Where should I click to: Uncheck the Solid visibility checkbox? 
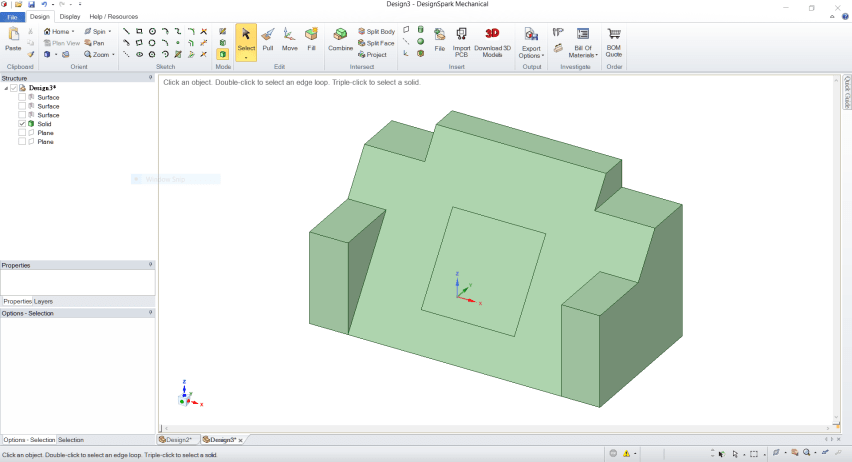[22, 123]
